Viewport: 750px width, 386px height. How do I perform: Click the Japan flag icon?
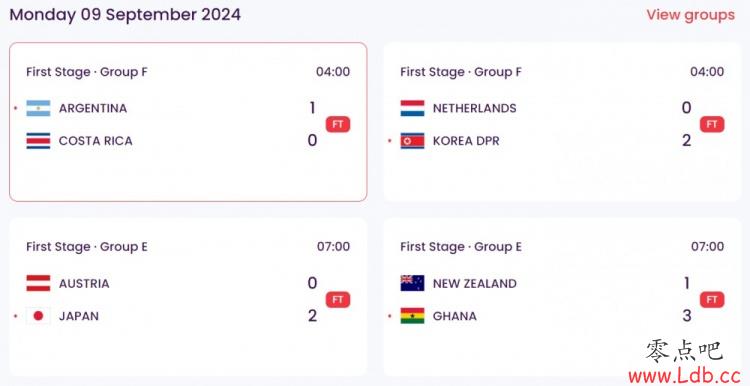pyautogui.click(x=38, y=316)
